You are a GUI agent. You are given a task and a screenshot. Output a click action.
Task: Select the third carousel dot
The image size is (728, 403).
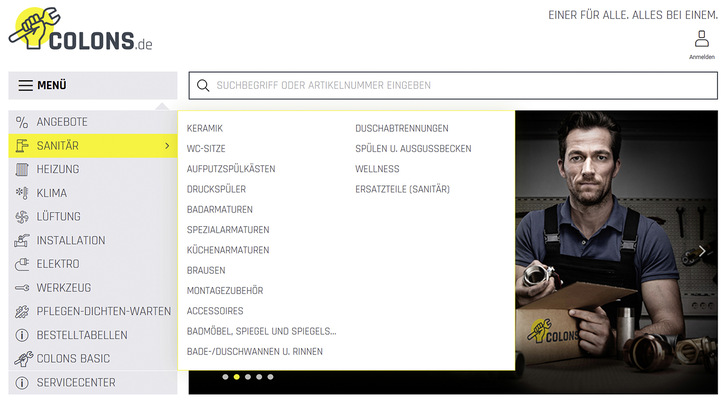(248, 377)
